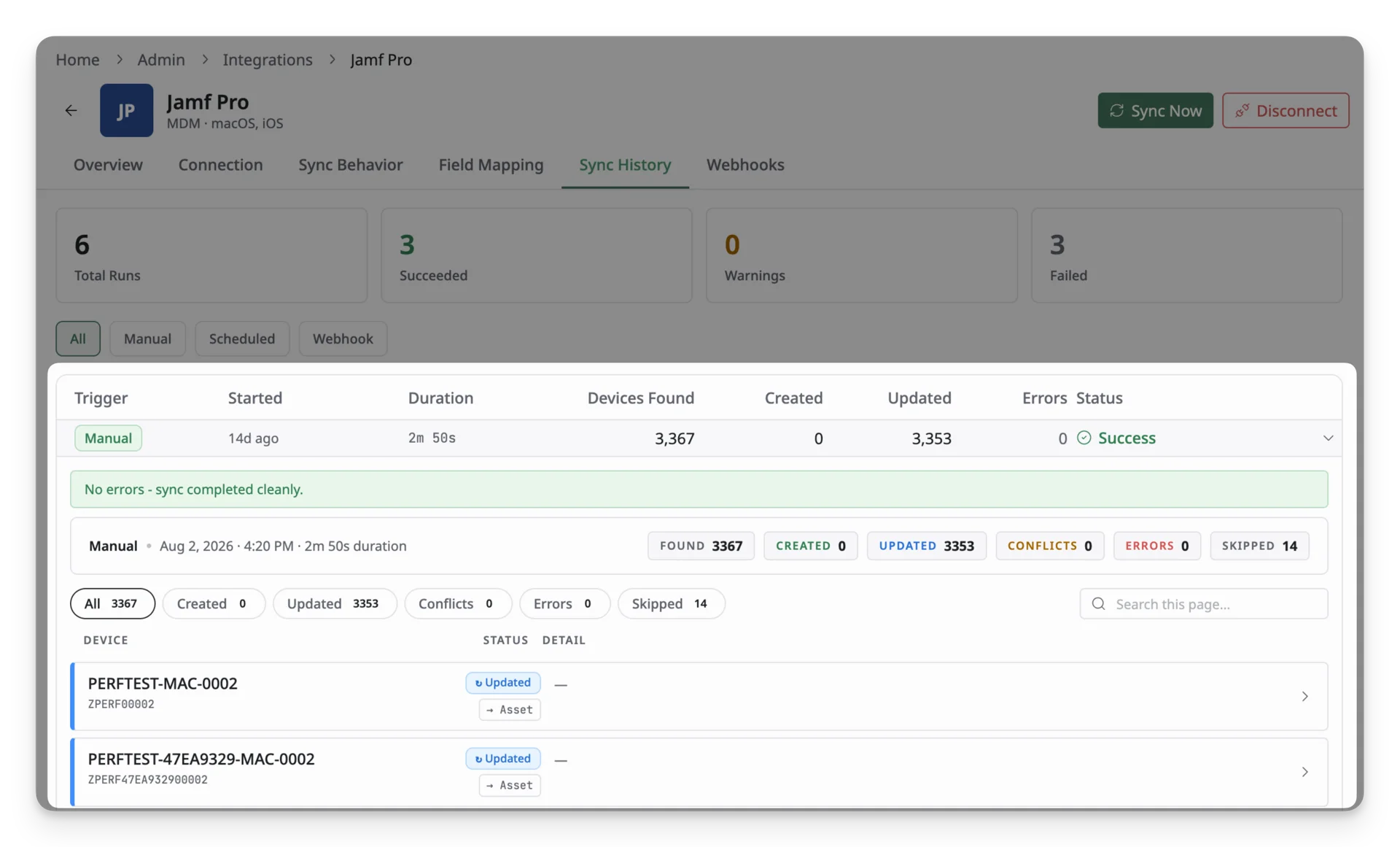Expand PERFTEST-MAC-0002 device details
Viewport: 1400px width, 847px height.
pyautogui.click(x=1304, y=697)
